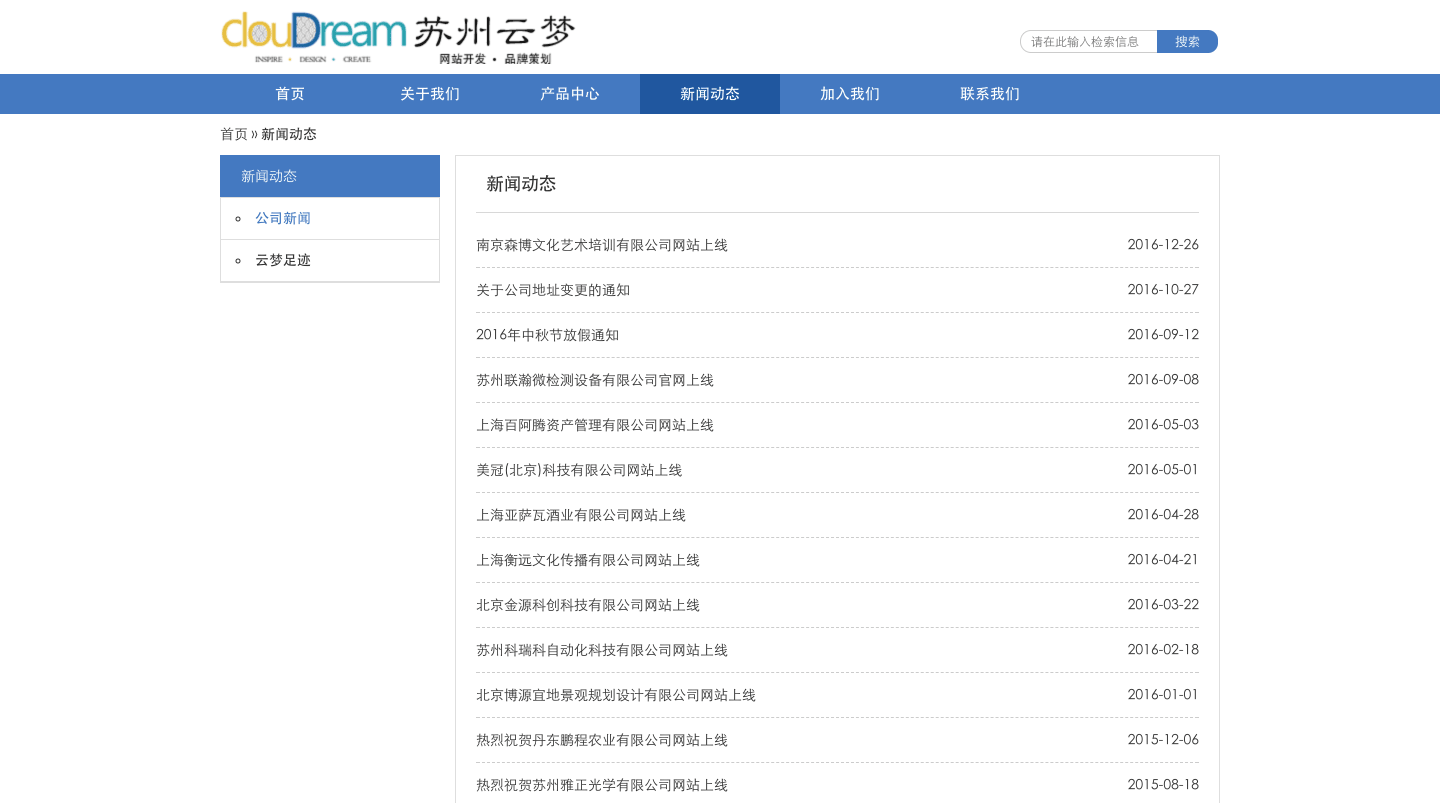
Task: Click 北京金源科创科技有限公司网站上线 link
Action: point(588,605)
